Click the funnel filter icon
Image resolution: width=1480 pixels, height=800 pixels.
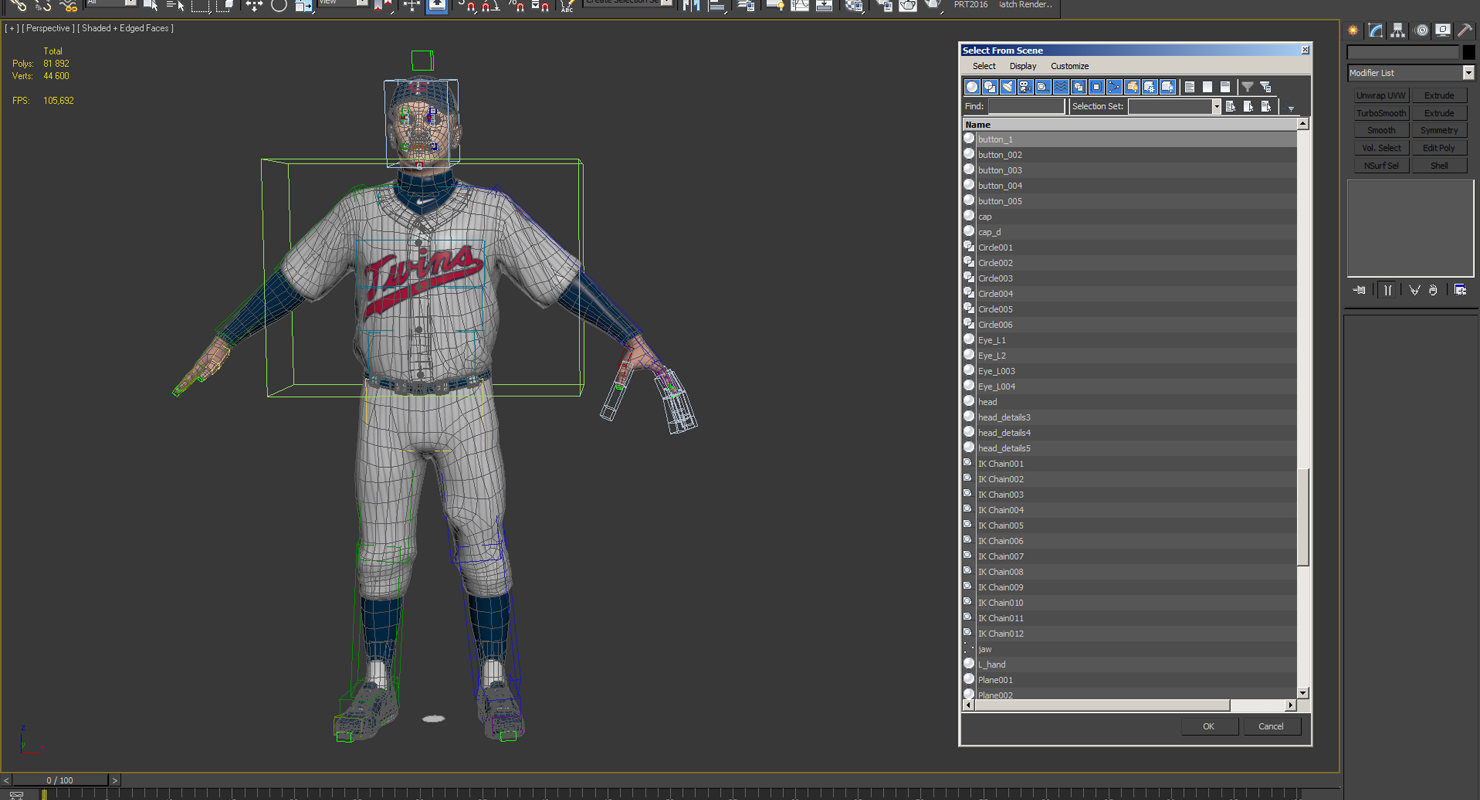[x=1247, y=87]
